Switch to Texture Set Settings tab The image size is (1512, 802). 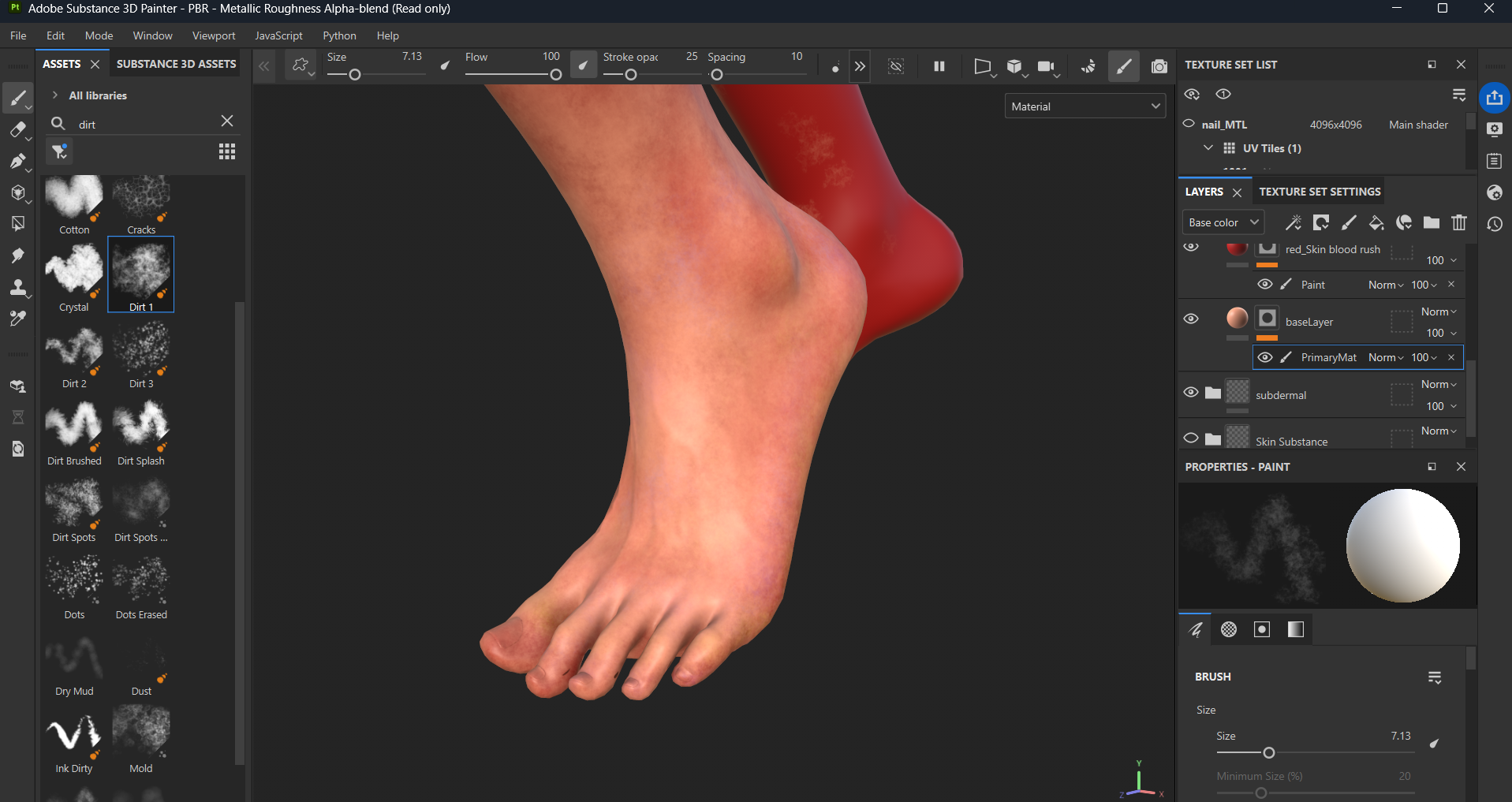[1320, 192]
